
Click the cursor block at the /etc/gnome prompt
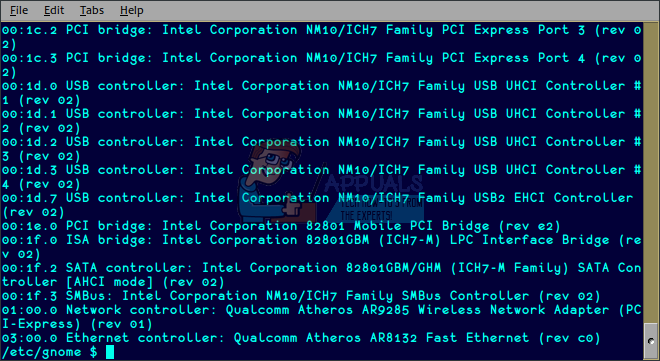(x=110, y=352)
